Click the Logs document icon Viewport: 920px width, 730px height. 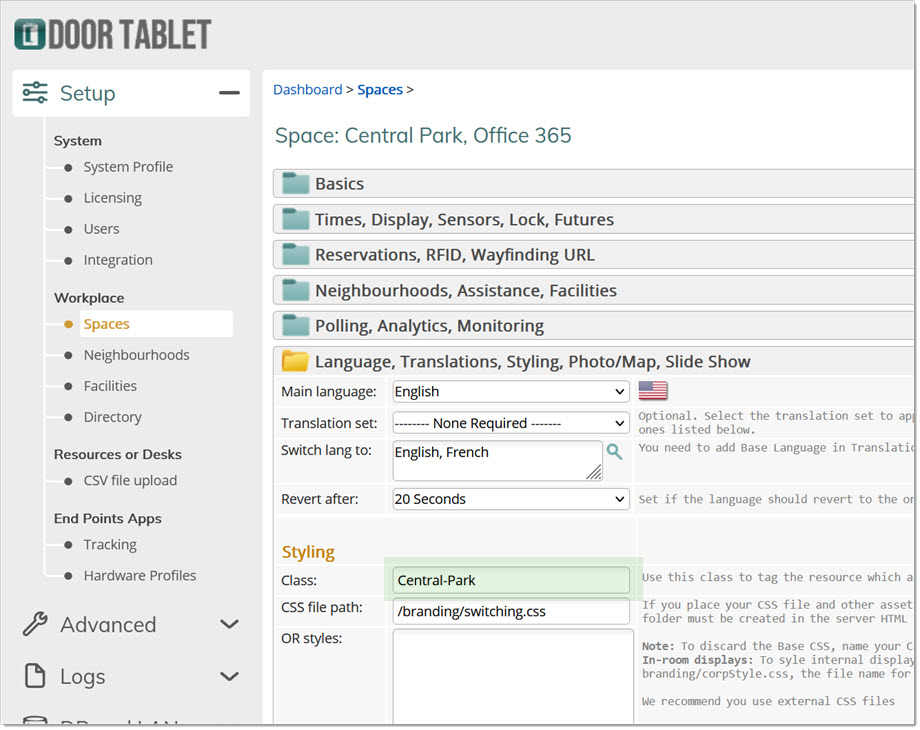(x=35, y=677)
